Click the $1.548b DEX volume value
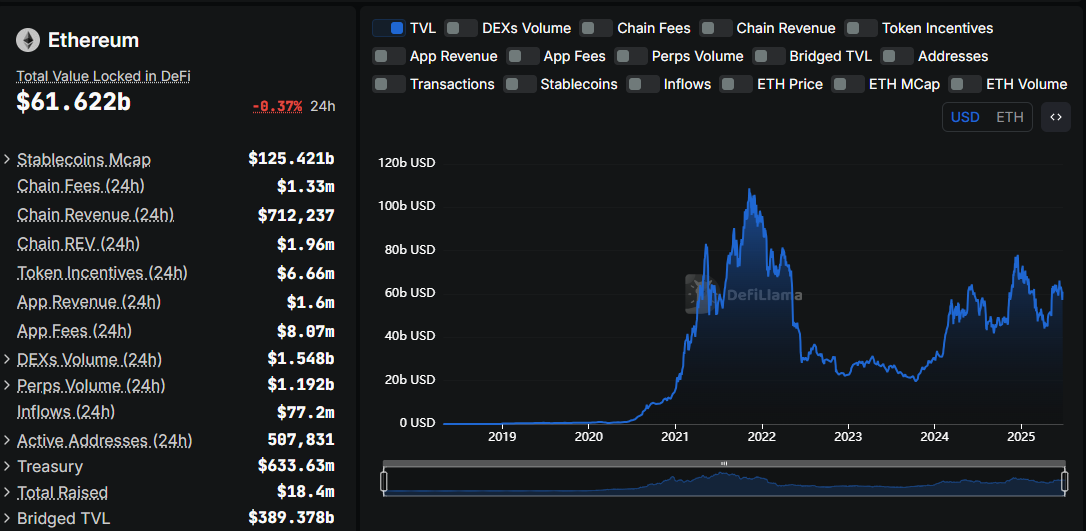Image resolution: width=1086 pixels, height=531 pixels. point(301,359)
